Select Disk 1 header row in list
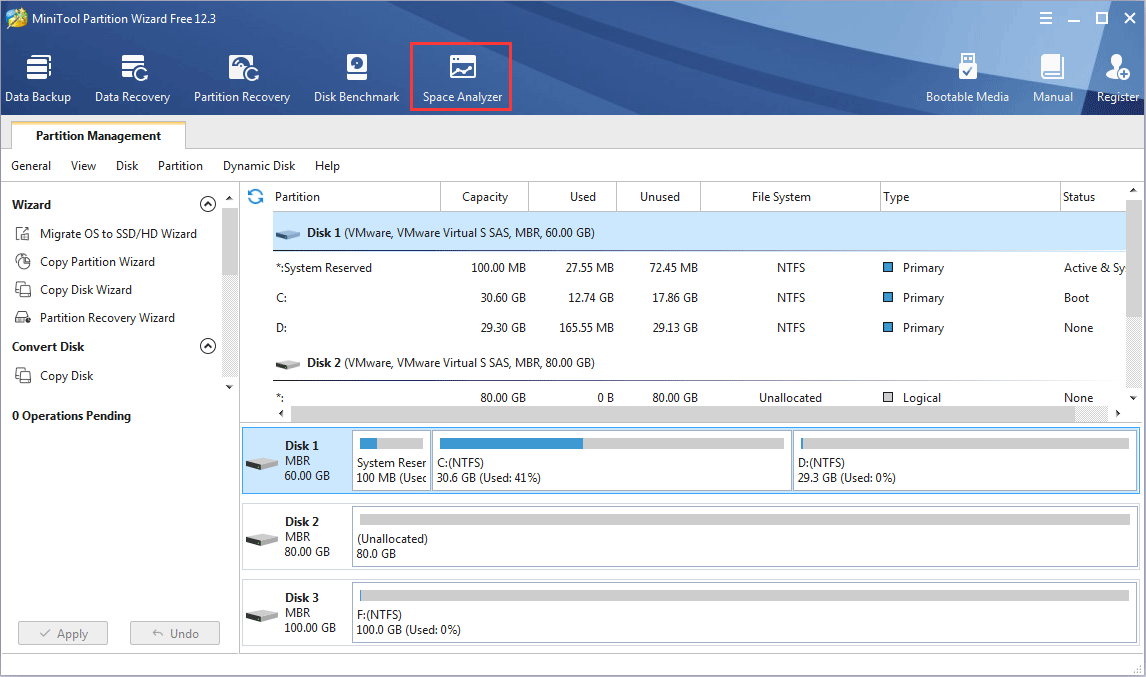The width and height of the screenshot is (1146, 677). [x=699, y=232]
